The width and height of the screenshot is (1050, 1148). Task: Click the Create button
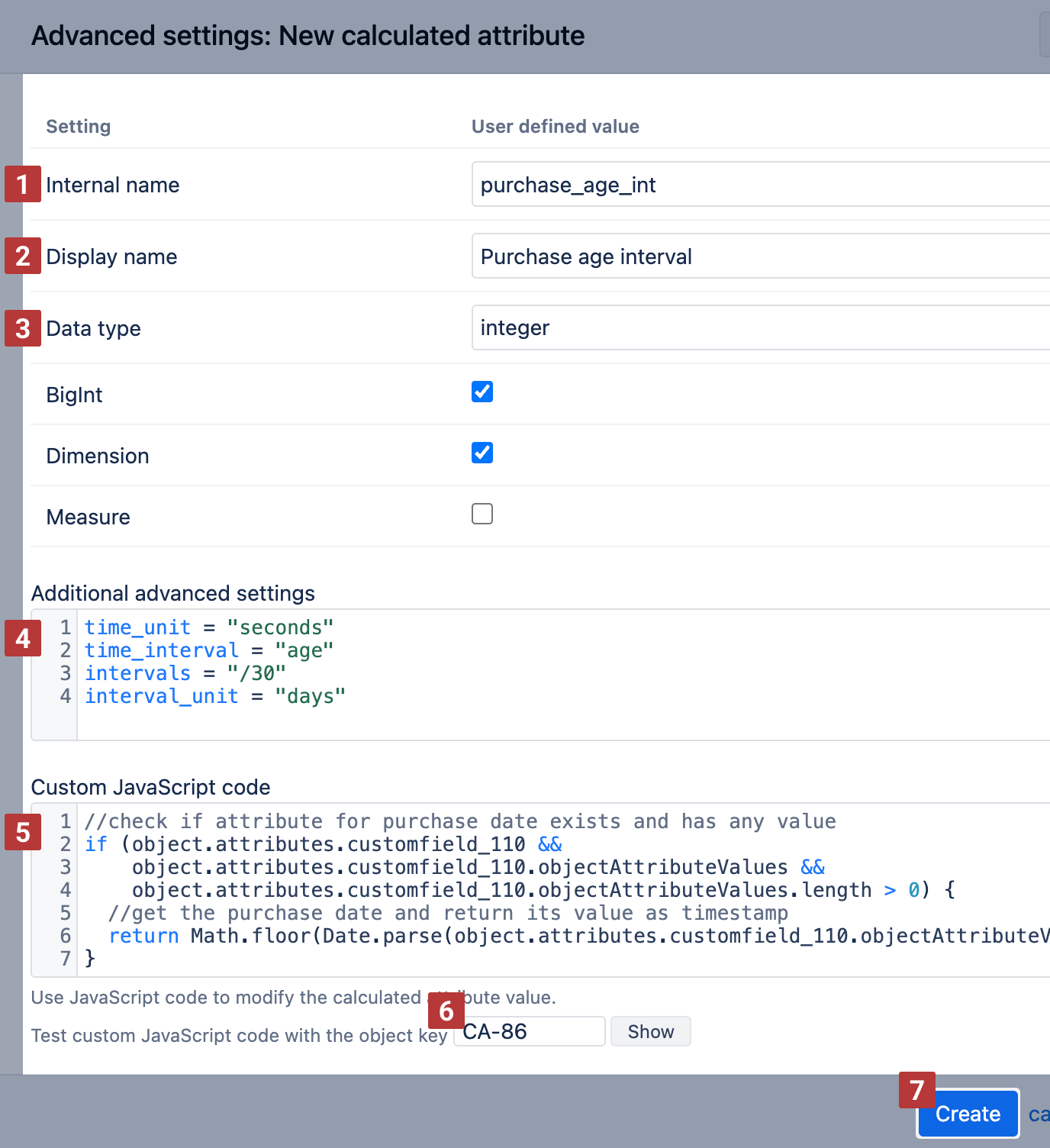(x=968, y=1114)
